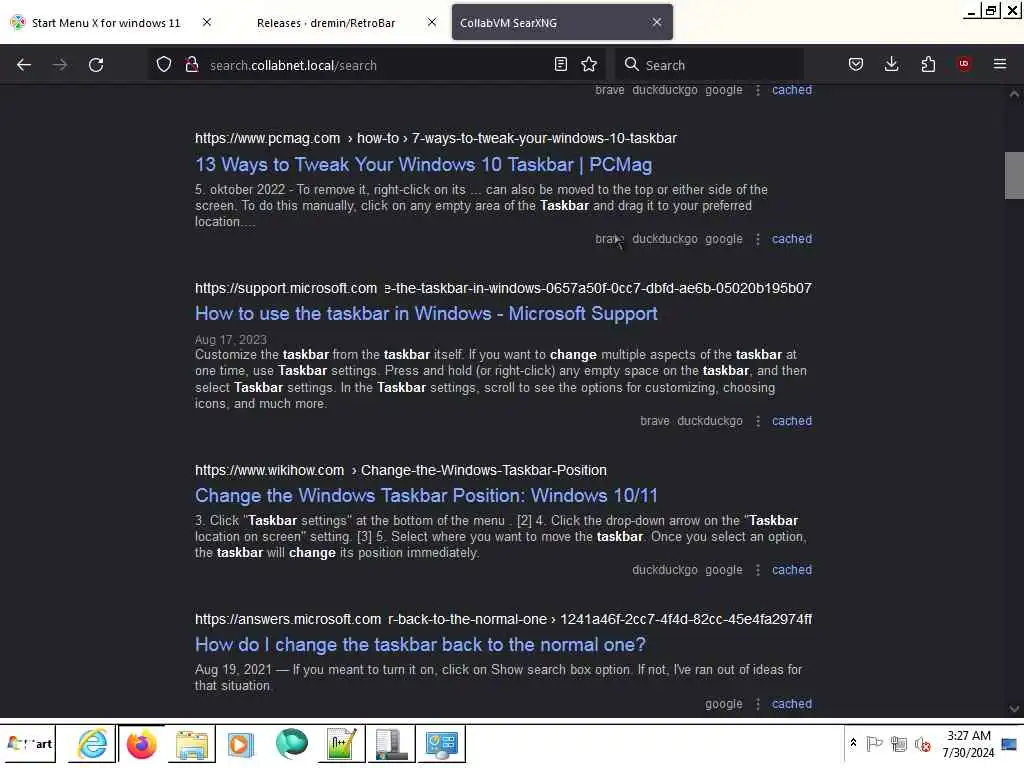Expand more options for PCMag result
The image size is (1024, 768).
[758, 239]
